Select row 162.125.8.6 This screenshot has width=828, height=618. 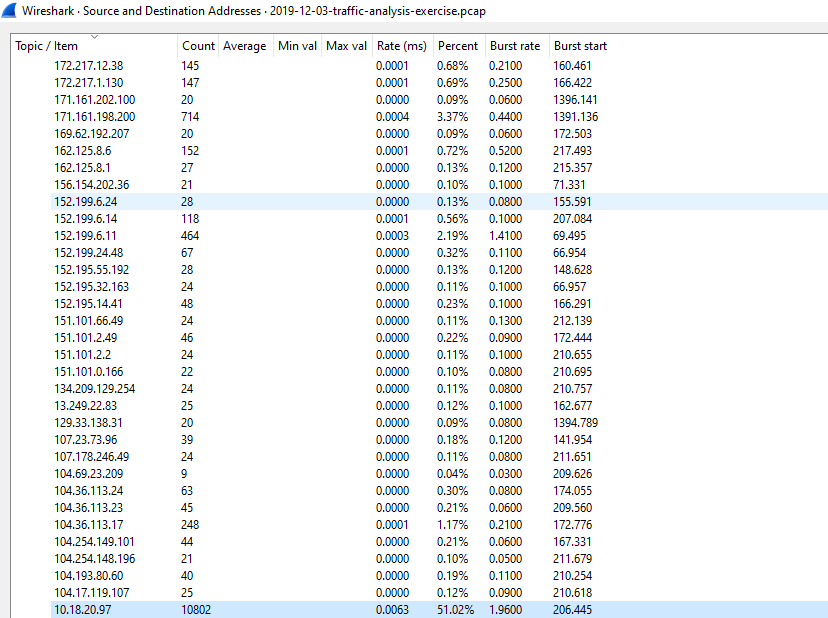439,151
